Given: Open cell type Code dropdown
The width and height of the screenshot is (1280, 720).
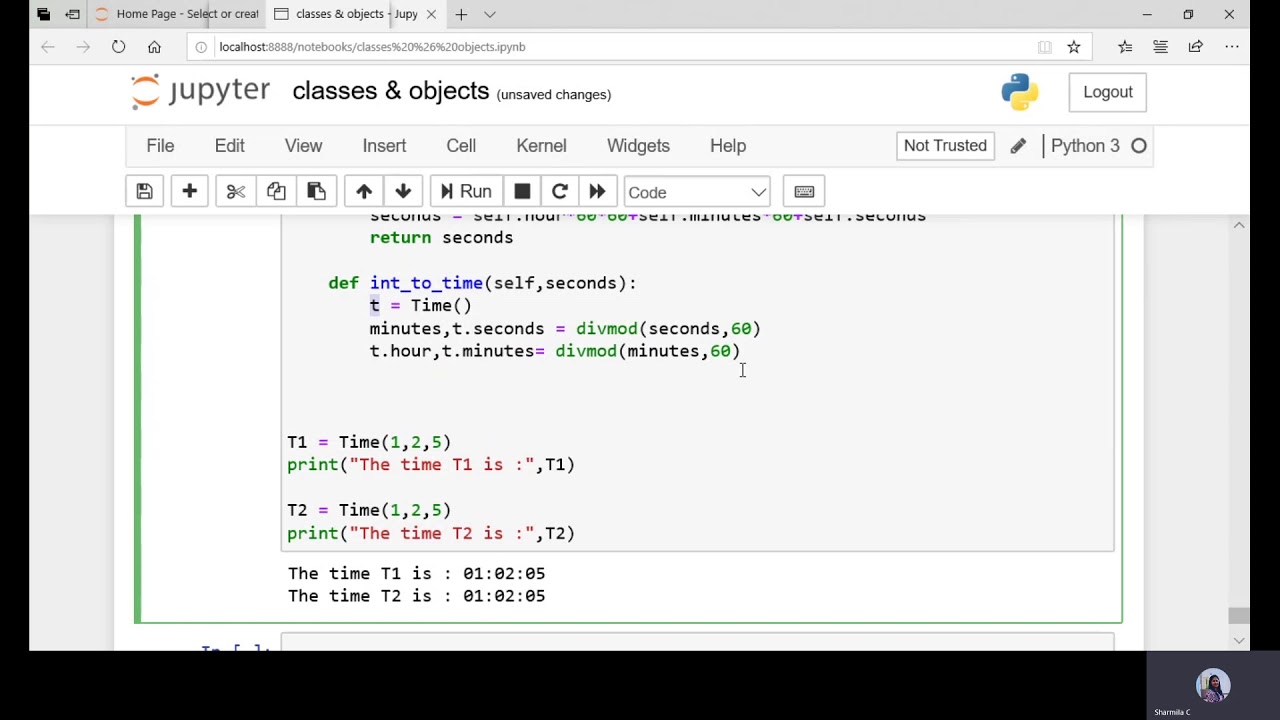Looking at the screenshot, I should tap(696, 192).
